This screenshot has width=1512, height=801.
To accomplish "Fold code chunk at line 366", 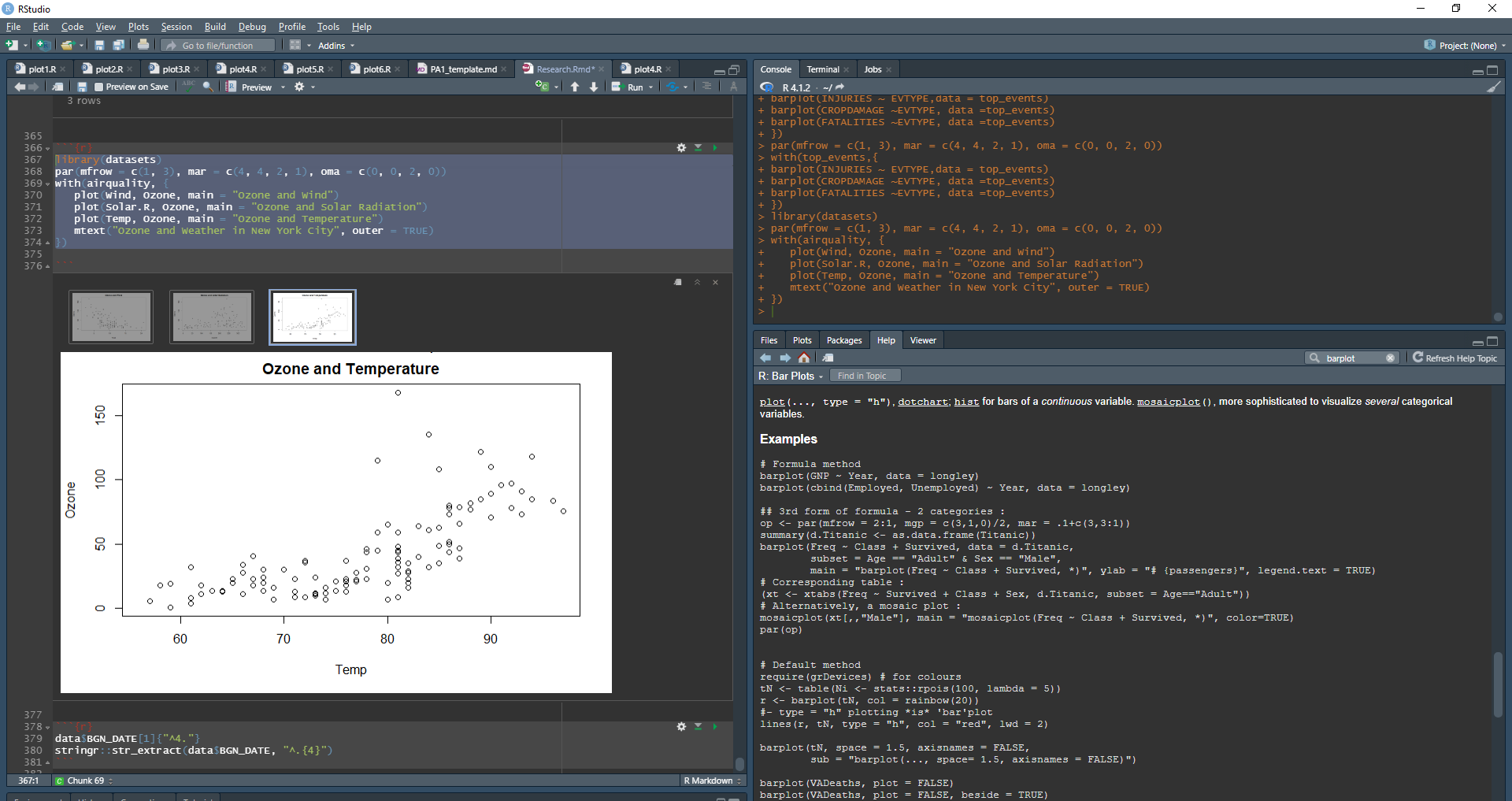I will point(48,148).
